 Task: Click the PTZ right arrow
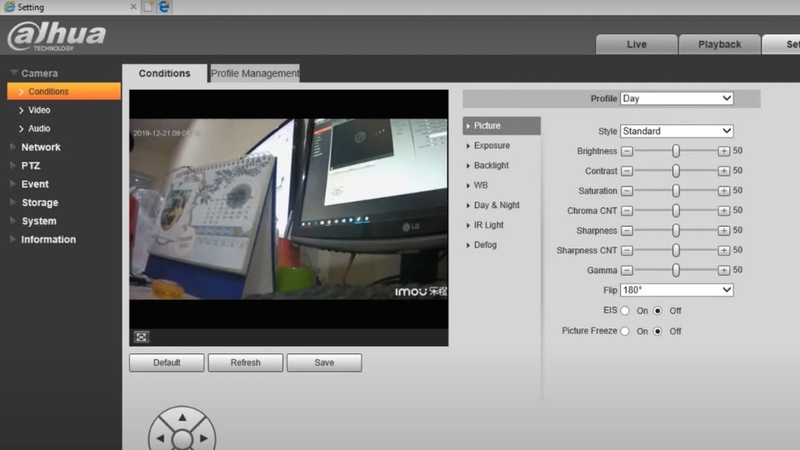204,438
